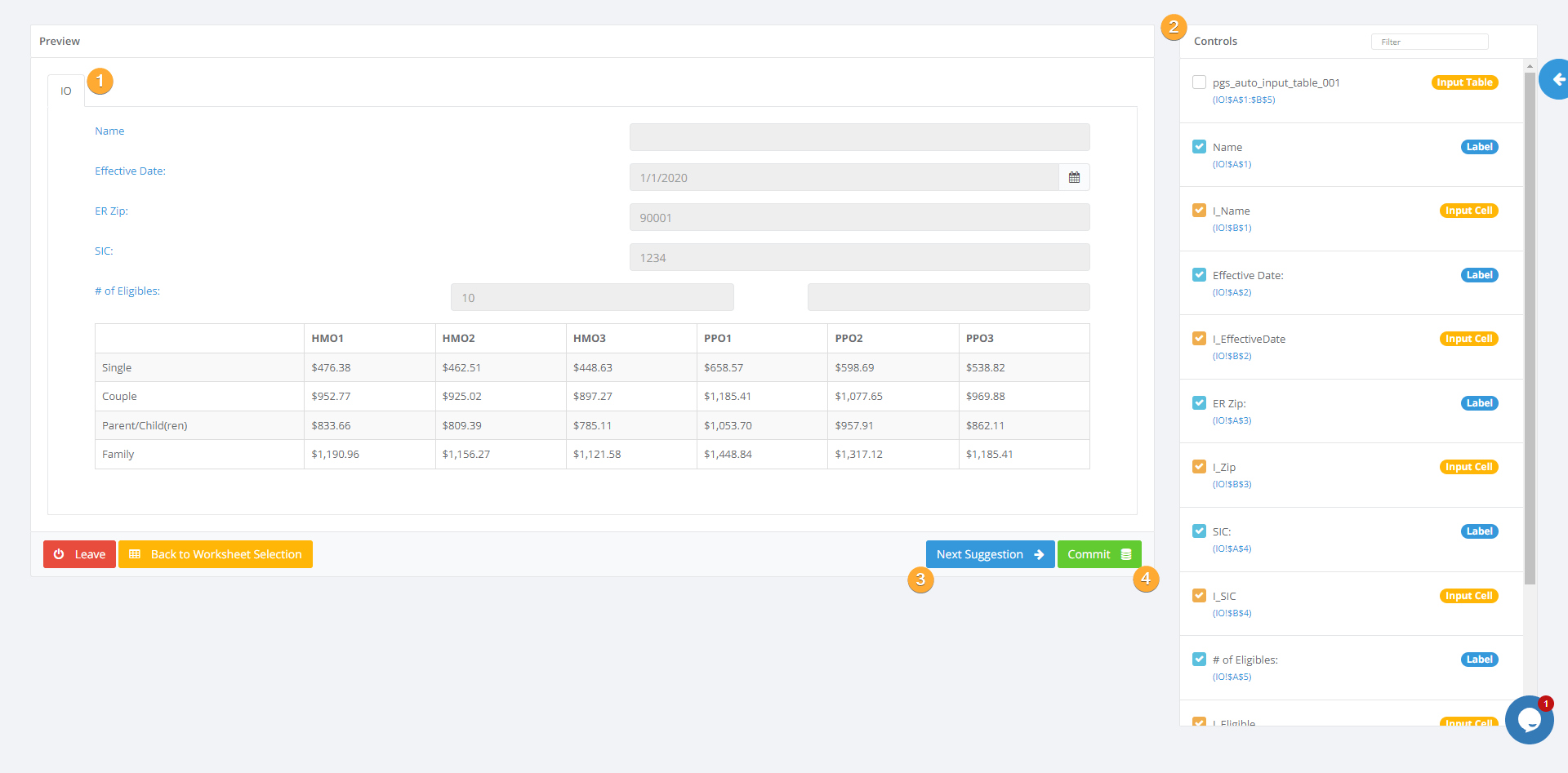The height and width of the screenshot is (773, 1568).
Task: Click the Label badge next to ER Zip
Action: click(x=1479, y=402)
